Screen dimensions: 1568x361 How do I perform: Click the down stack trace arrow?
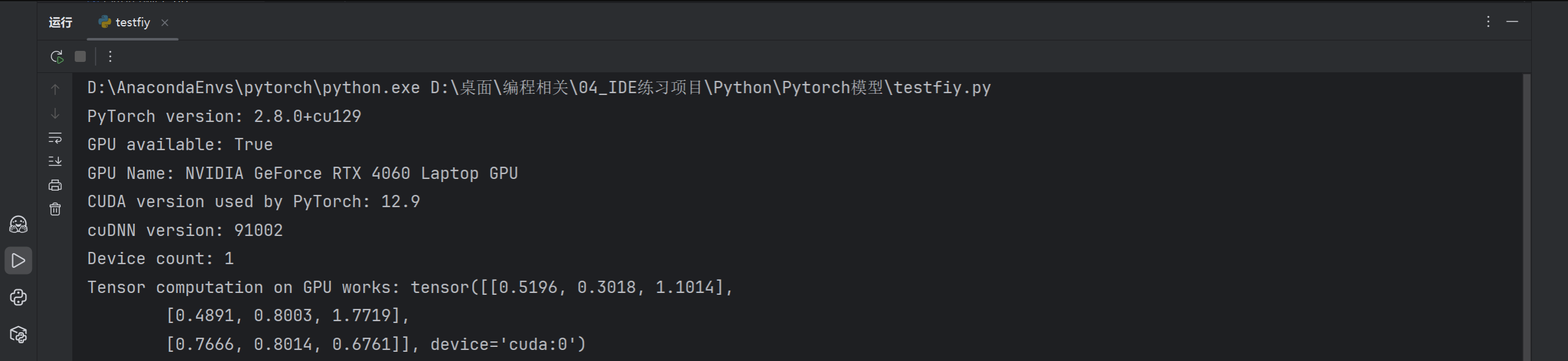click(55, 114)
